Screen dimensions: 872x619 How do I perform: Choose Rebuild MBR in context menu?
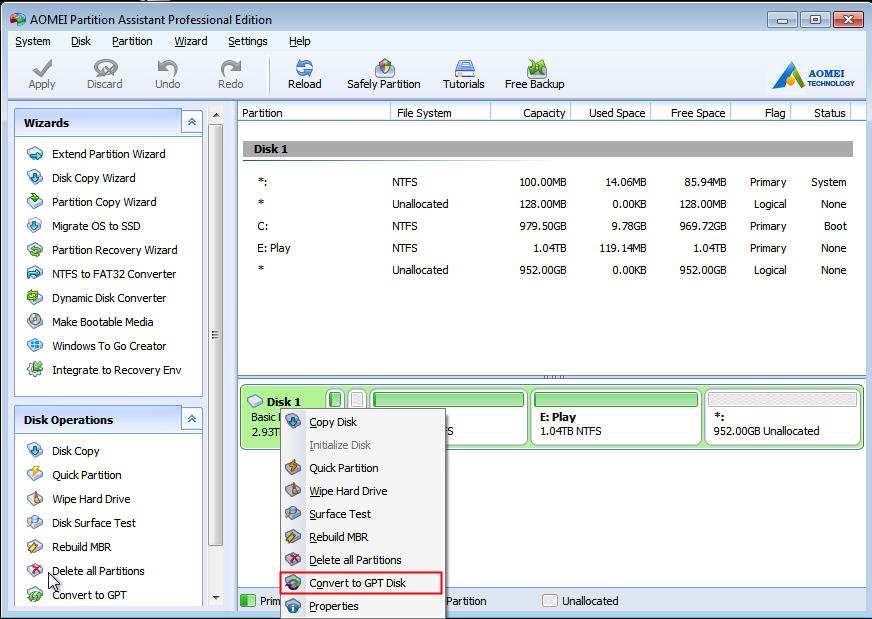(363, 537)
